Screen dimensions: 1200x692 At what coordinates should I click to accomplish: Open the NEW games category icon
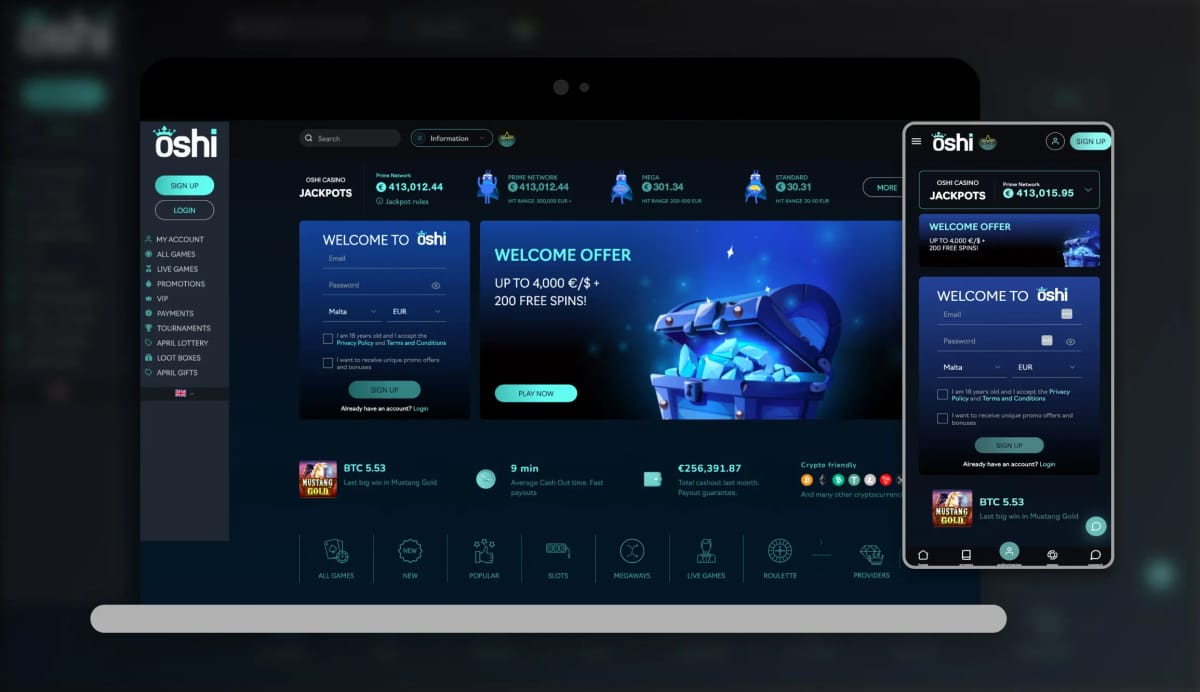coord(409,550)
